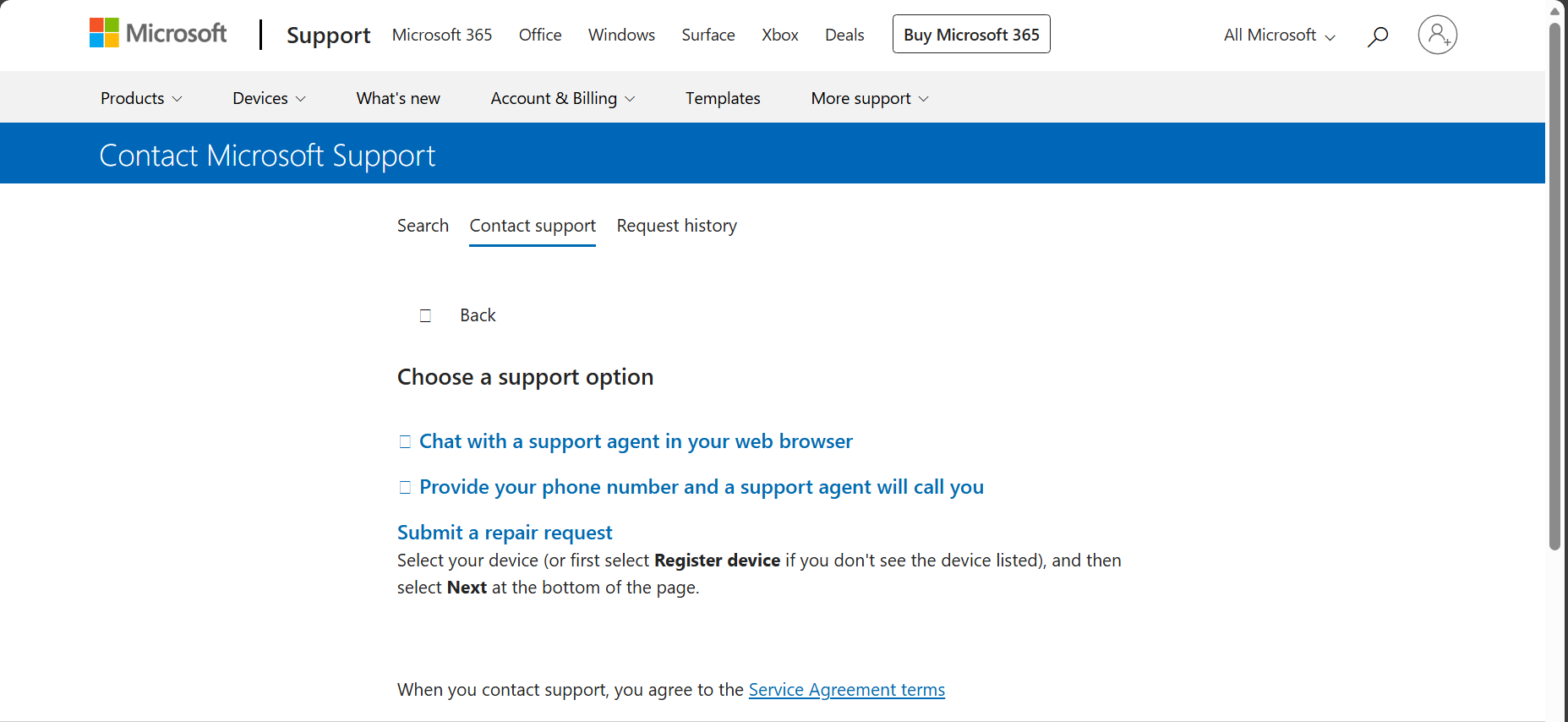Switch to the Search tab
This screenshot has width=1568, height=722.
coord(423,226)
